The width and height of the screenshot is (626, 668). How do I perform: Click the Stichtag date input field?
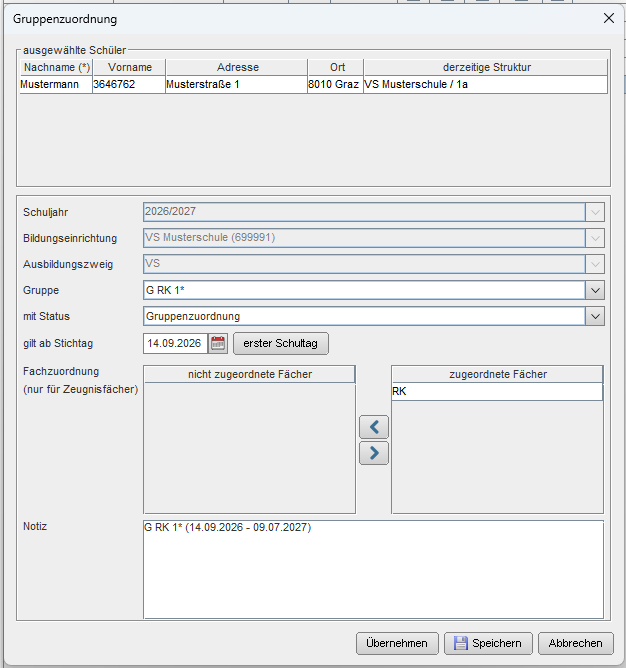(x=175, y=343)
